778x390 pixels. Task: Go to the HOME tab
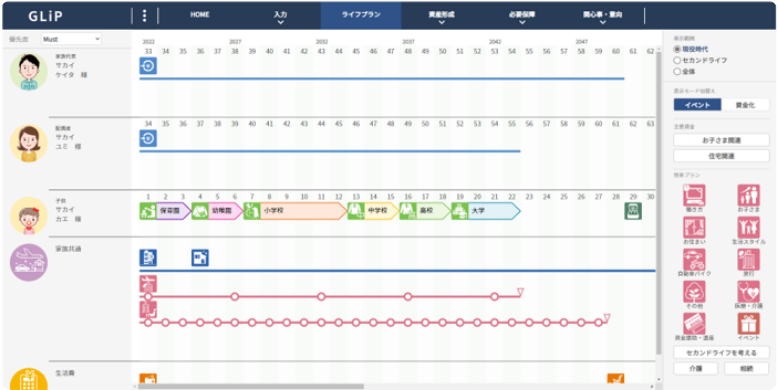(200, 15)
